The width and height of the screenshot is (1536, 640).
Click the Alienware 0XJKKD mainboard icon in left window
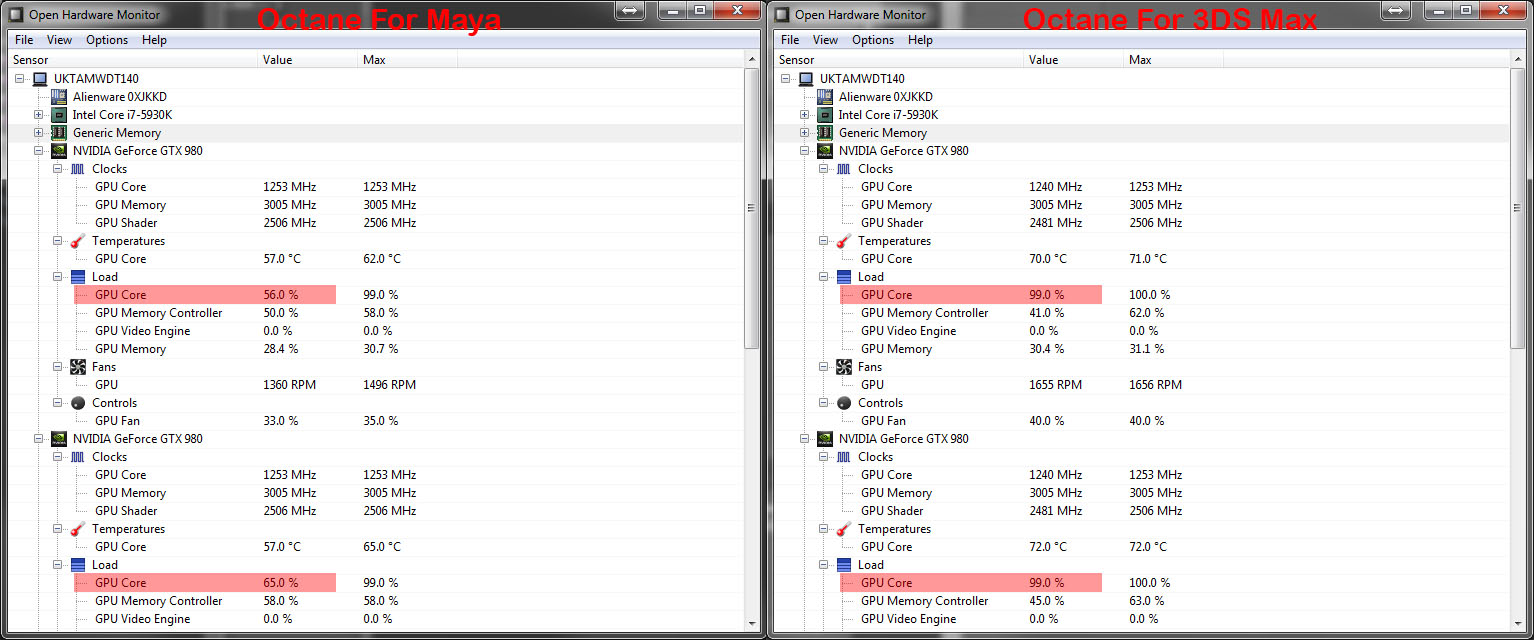coord(59,97)
